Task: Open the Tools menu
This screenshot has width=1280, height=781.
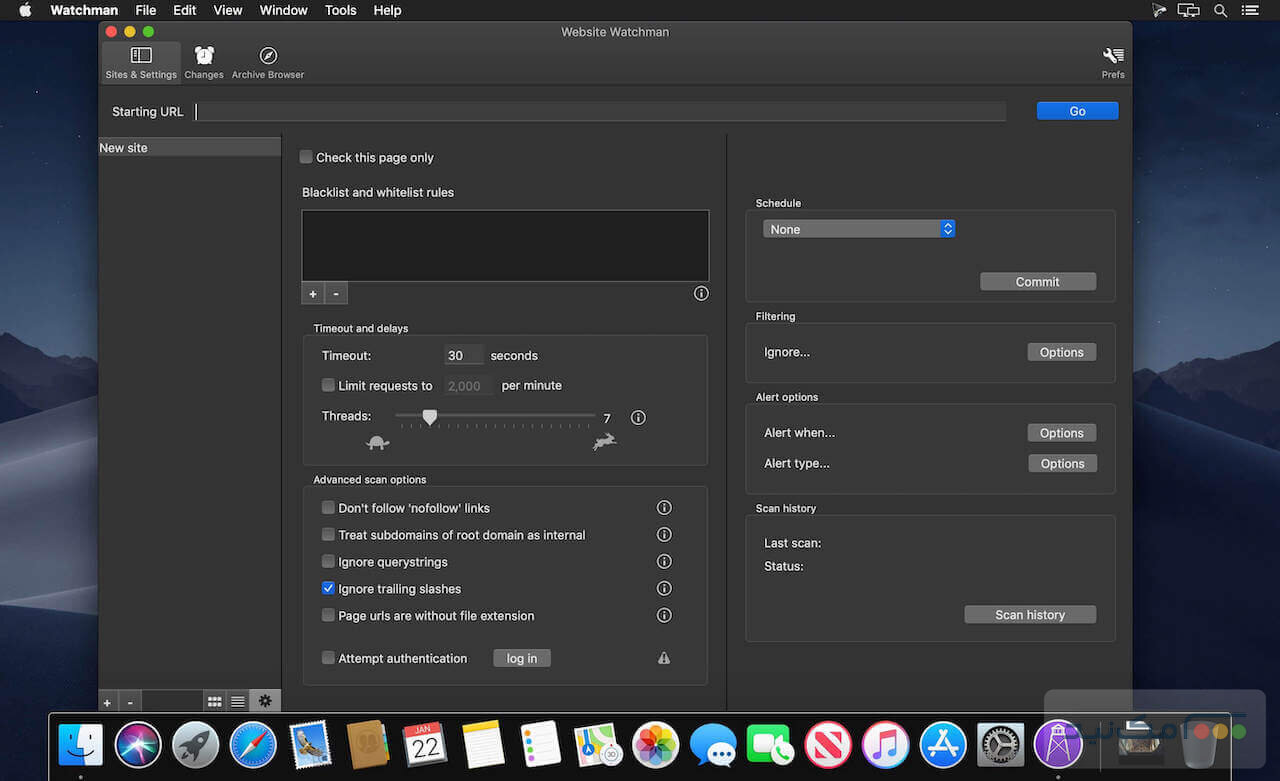Action: (340, 10)
